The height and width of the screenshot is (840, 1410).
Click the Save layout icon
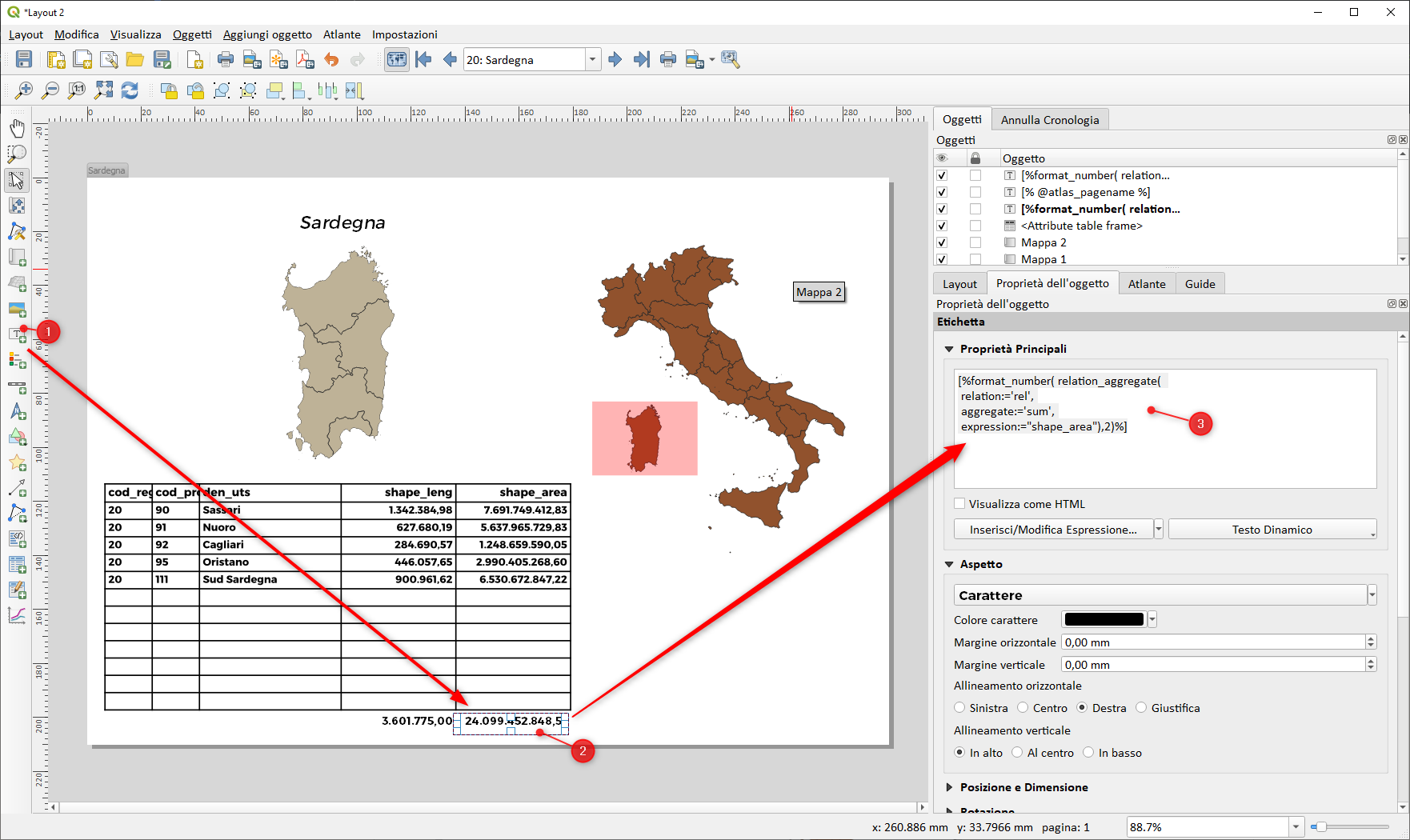coord(24,60)
